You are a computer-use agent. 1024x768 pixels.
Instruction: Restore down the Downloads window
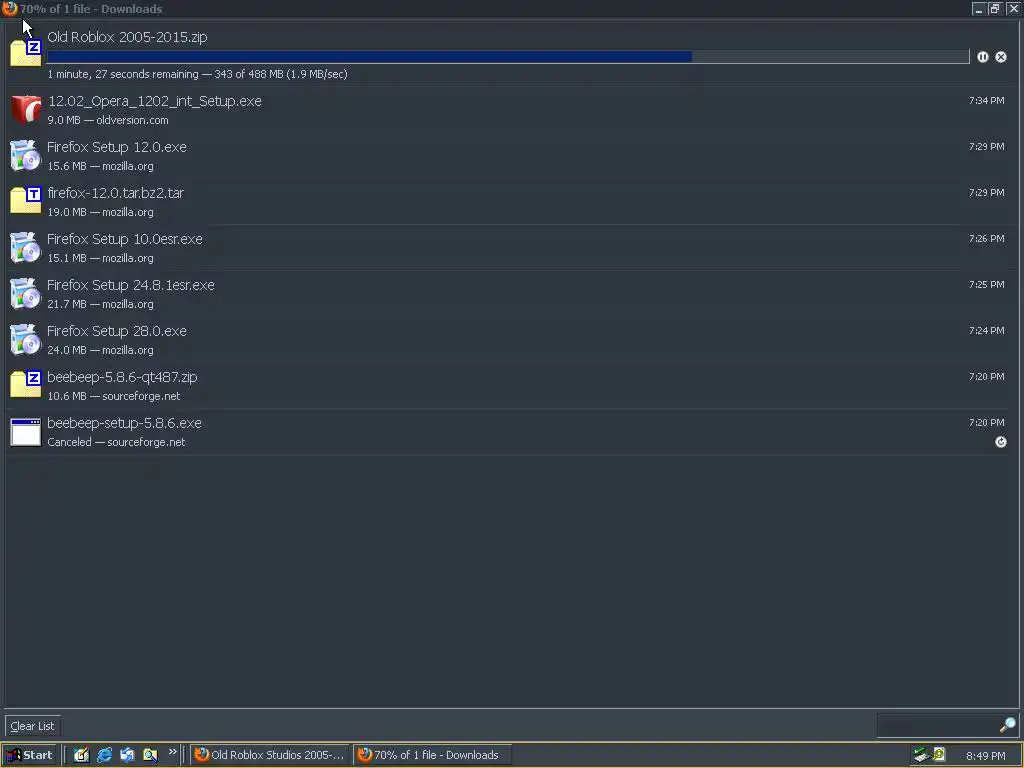pyautogui.click(x=995, y=8)
